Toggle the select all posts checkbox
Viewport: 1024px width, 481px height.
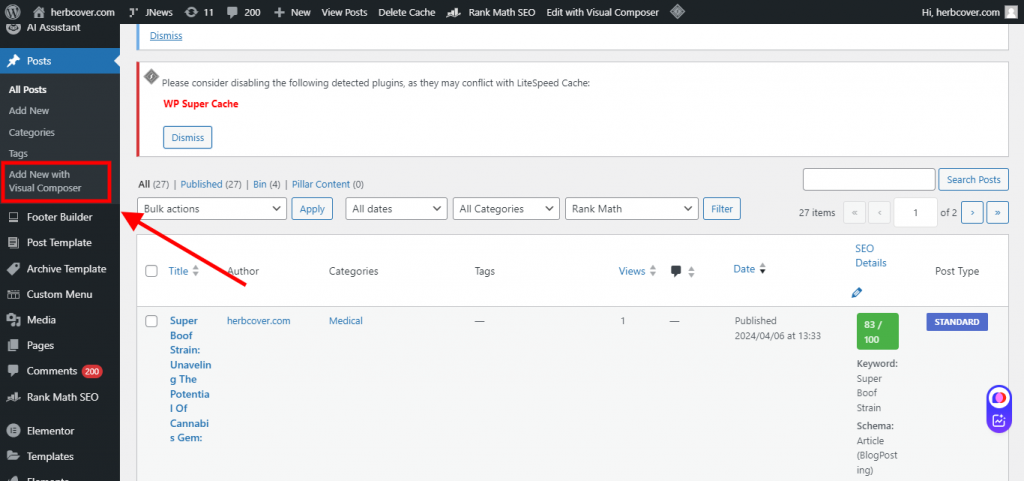(x=152, y=271)
